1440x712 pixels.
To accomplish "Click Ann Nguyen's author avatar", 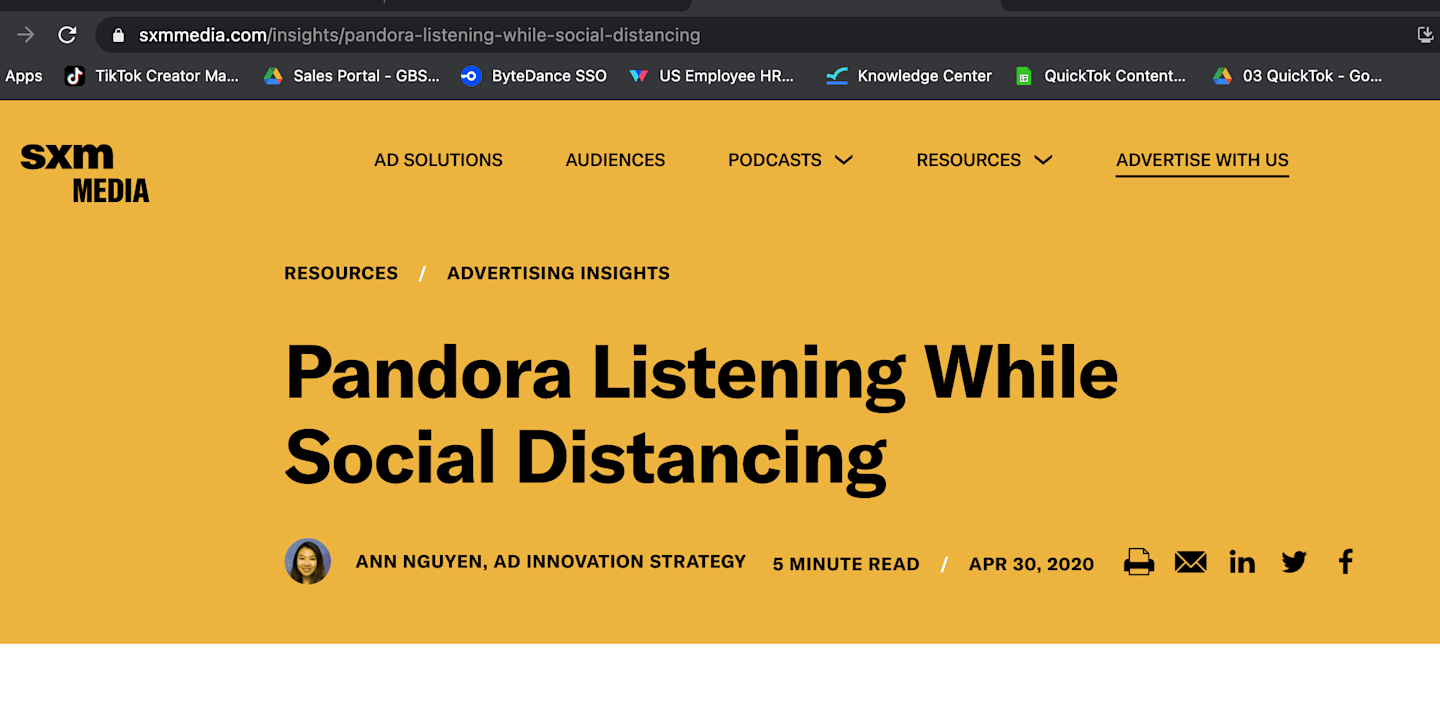I will [308, 561].
